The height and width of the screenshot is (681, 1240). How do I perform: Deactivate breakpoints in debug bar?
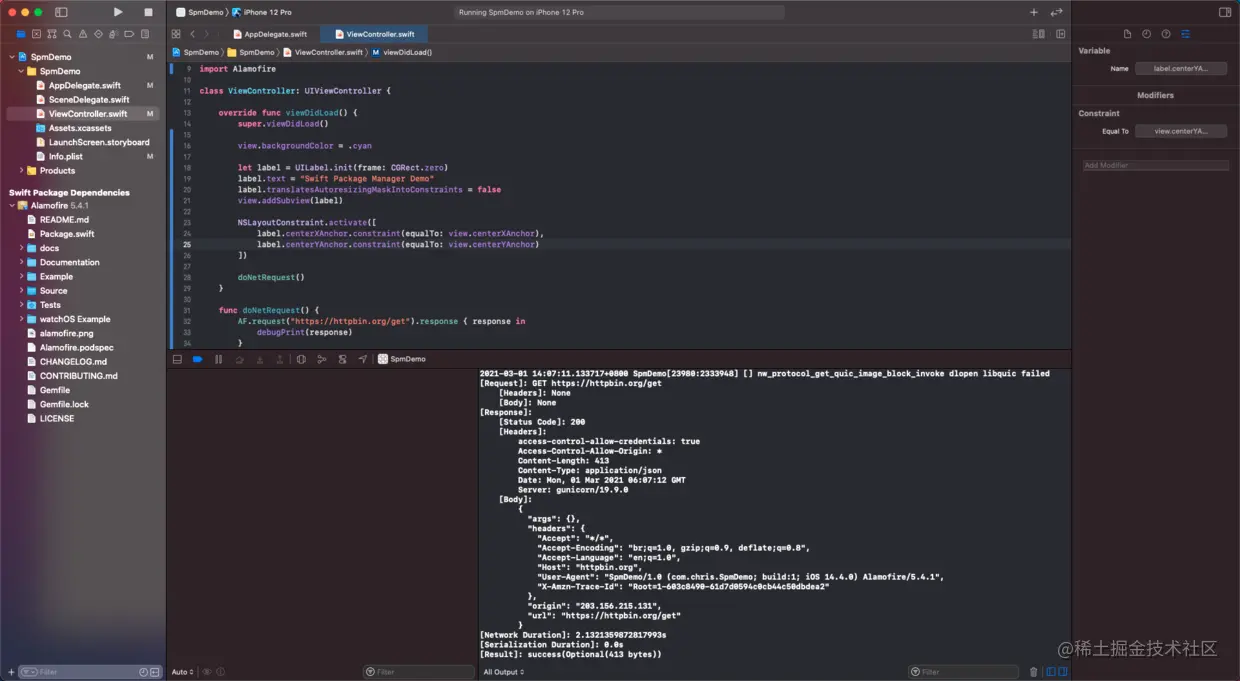click(x=197, y=359)
